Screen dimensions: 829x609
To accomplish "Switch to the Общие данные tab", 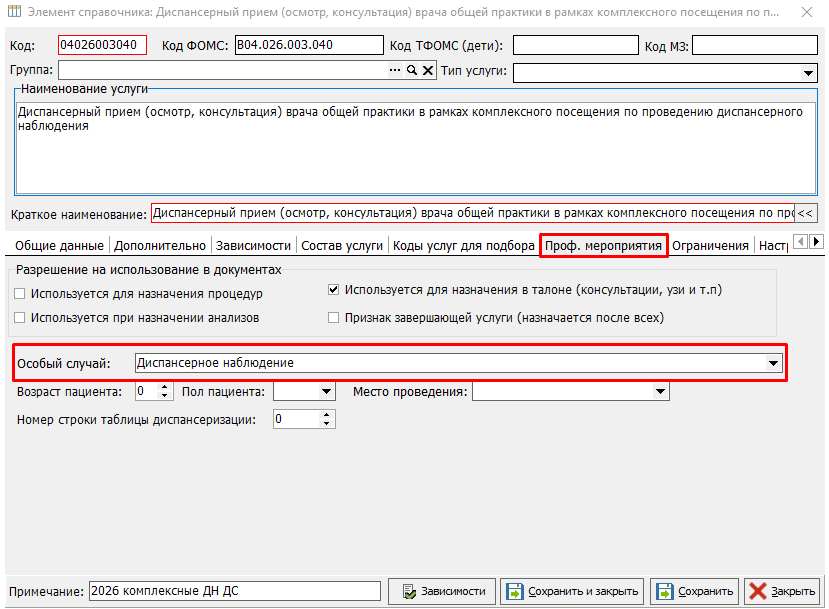I will point(59,246).
